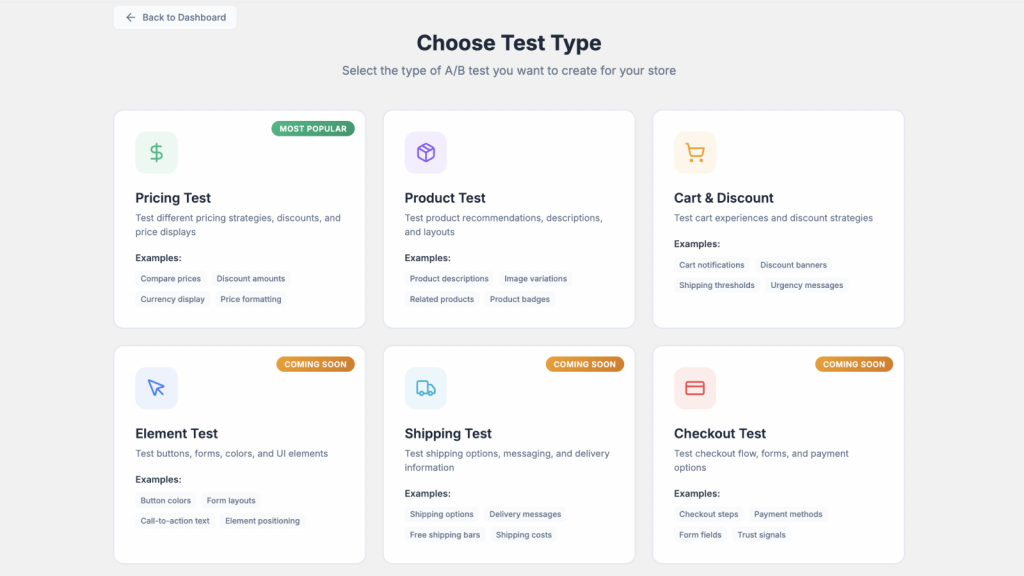Click the Urgency messages example tag
The width and height of the screenshot is (1024, 576).
tap(806, 285)
